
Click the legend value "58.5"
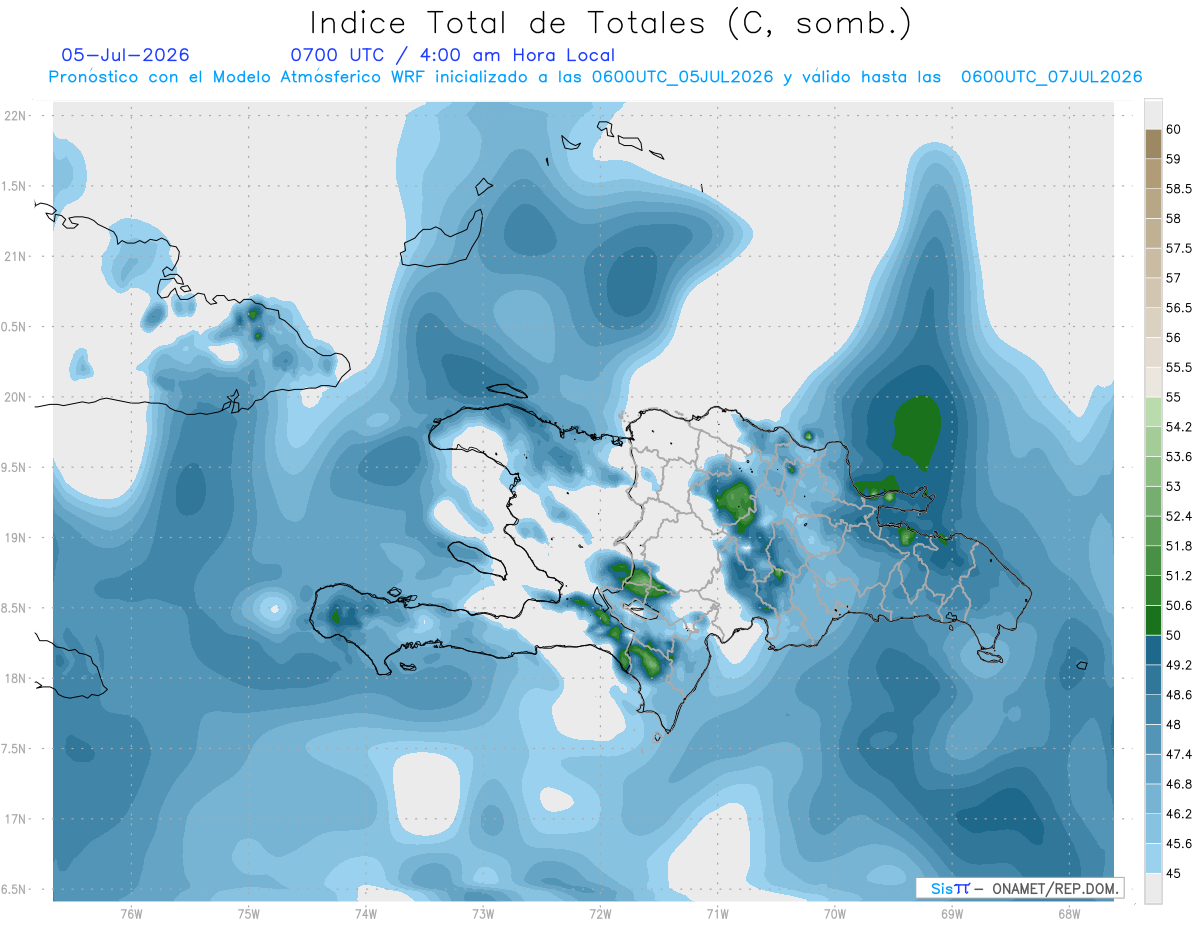1179,189
